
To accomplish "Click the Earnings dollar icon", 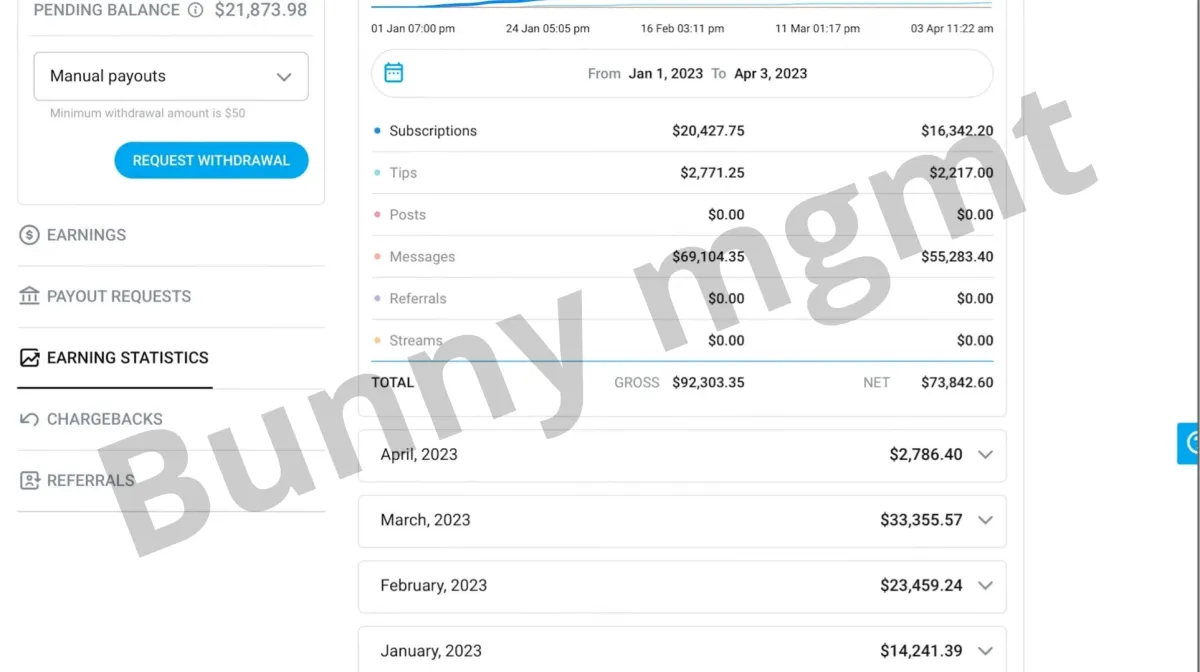I will (30, 235).
